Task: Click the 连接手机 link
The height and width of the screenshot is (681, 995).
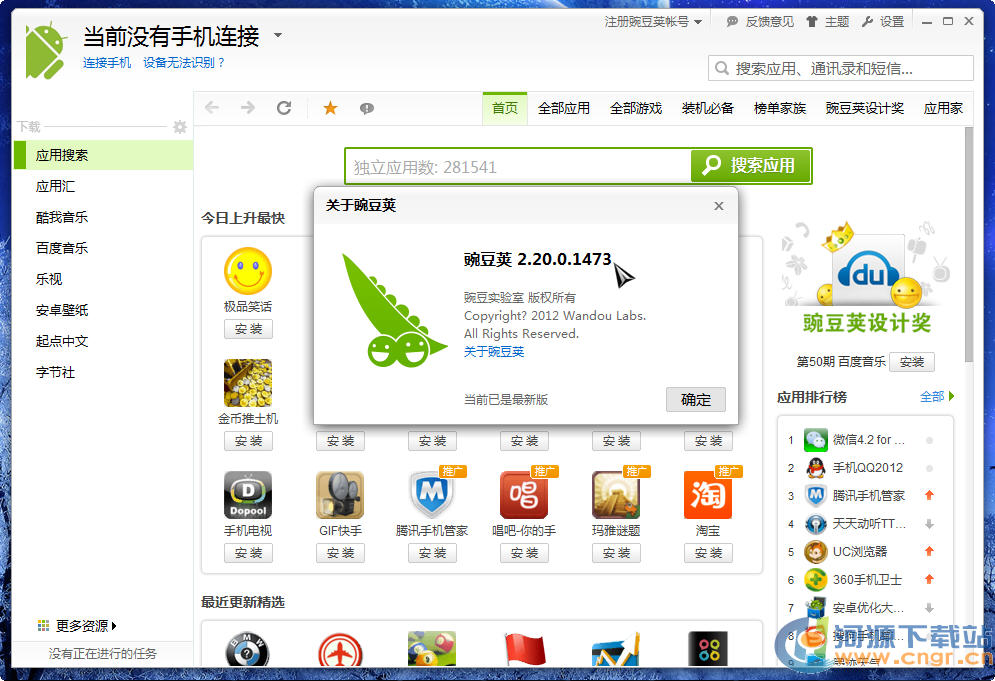Action: coord(107,63)
